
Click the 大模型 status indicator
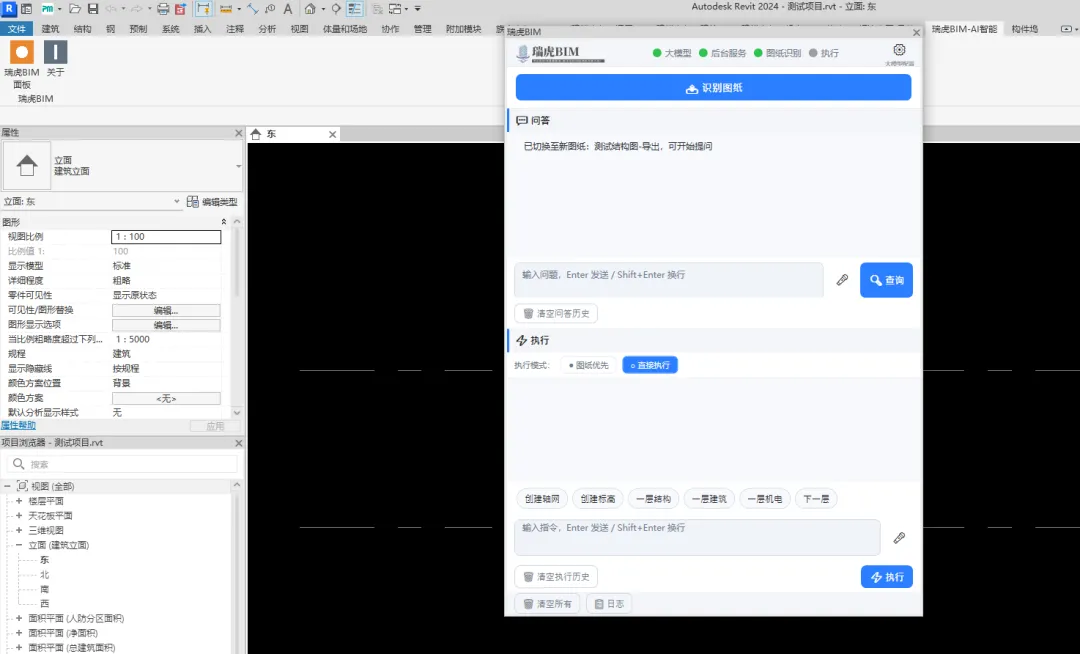(x=672, y=53)
